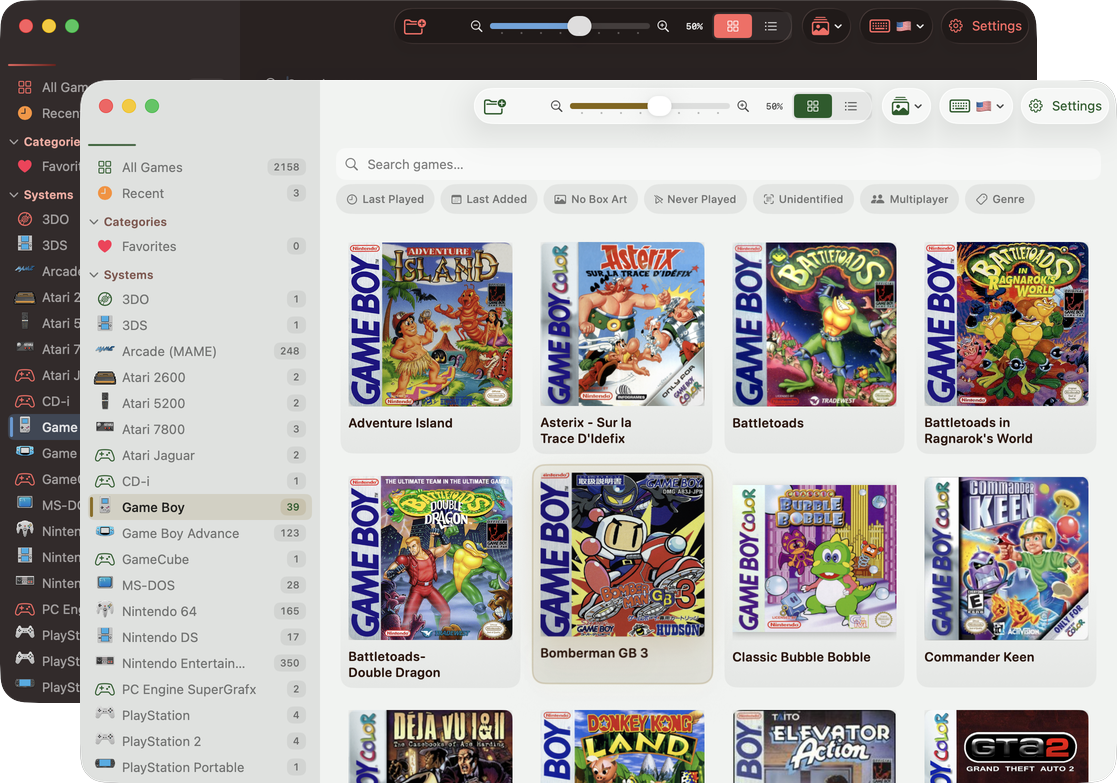
Task: Open the Genre filter
Action: click(x=999, y=199)
